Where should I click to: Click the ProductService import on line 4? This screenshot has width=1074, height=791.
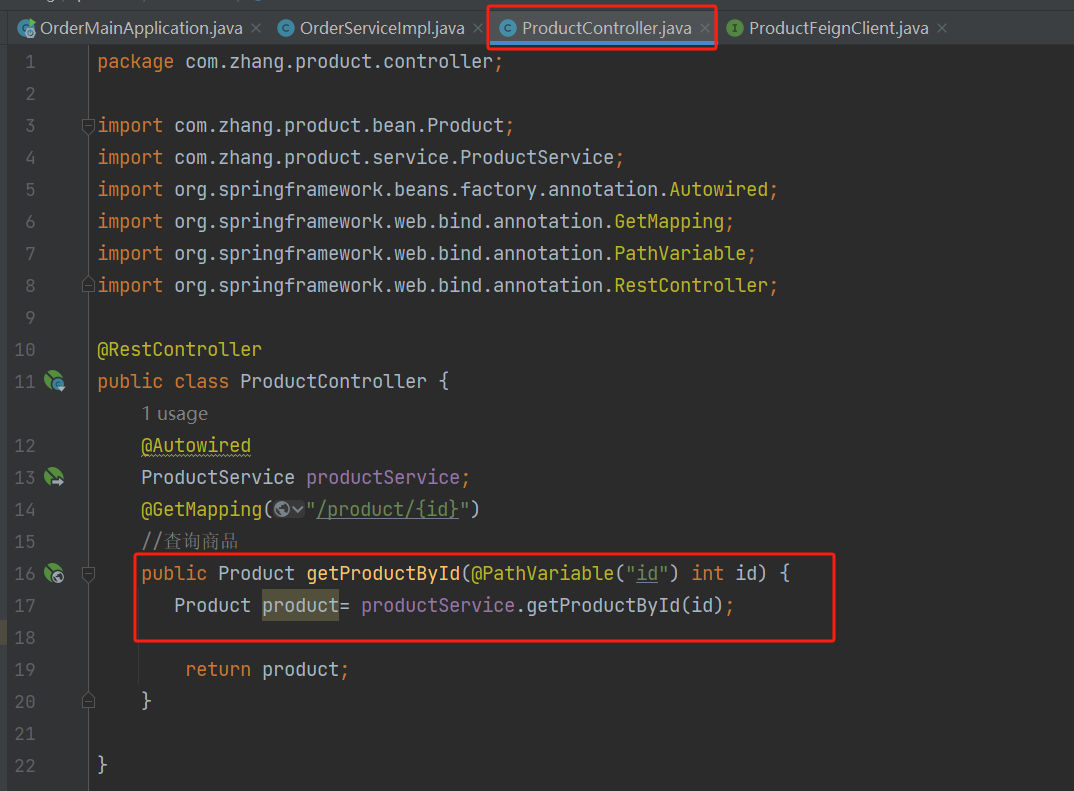click(x=360, y=158)
